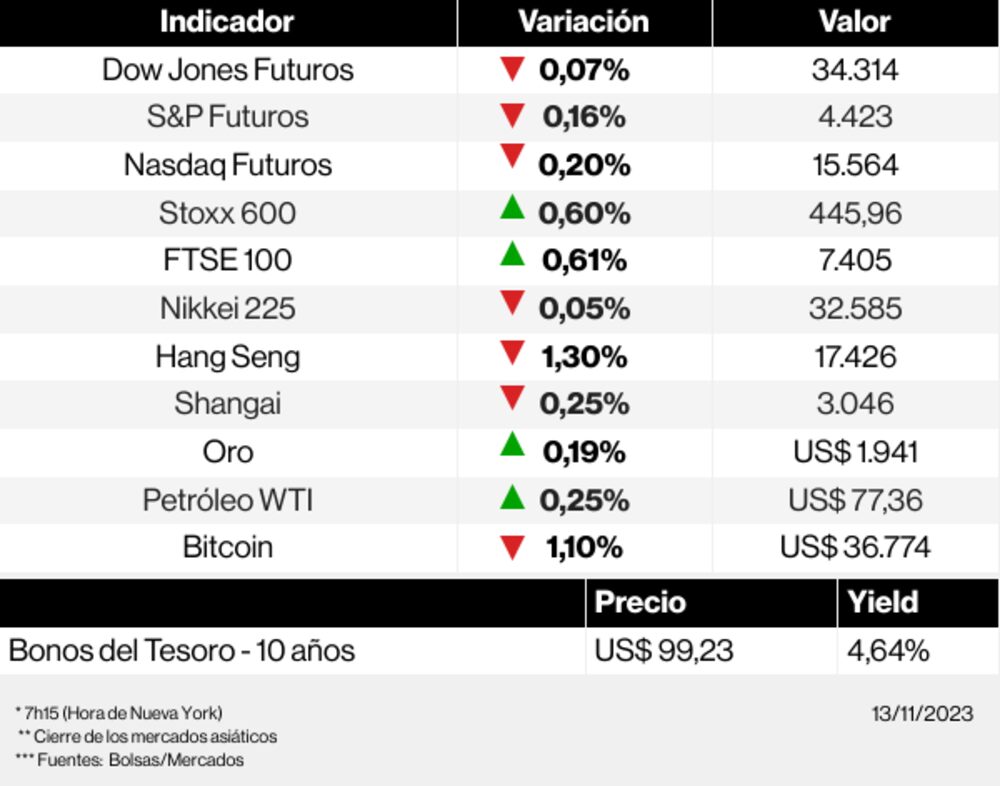The height and width of the screenshot is (786, 1000).
Task: Click the Bonos del Tesoro - 10 años label
Action: click(x=182, y=651)
